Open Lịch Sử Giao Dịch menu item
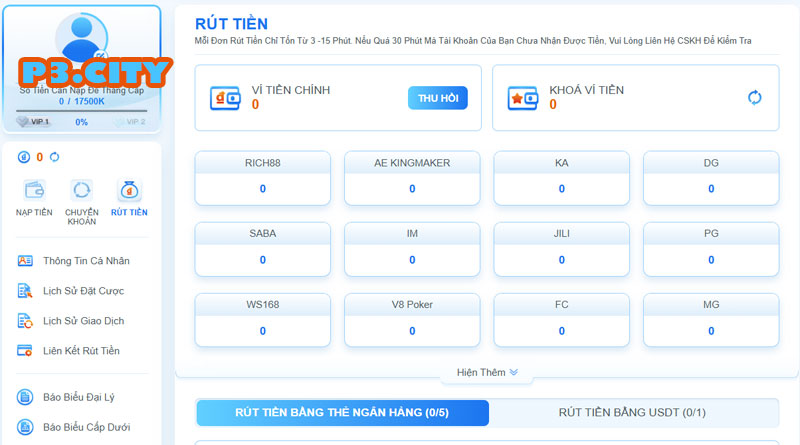 click(x=82, y=321)
